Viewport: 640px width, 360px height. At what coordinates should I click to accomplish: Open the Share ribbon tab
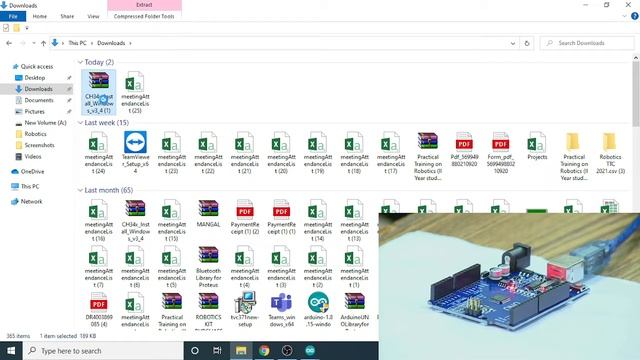(x=67, y=16)
